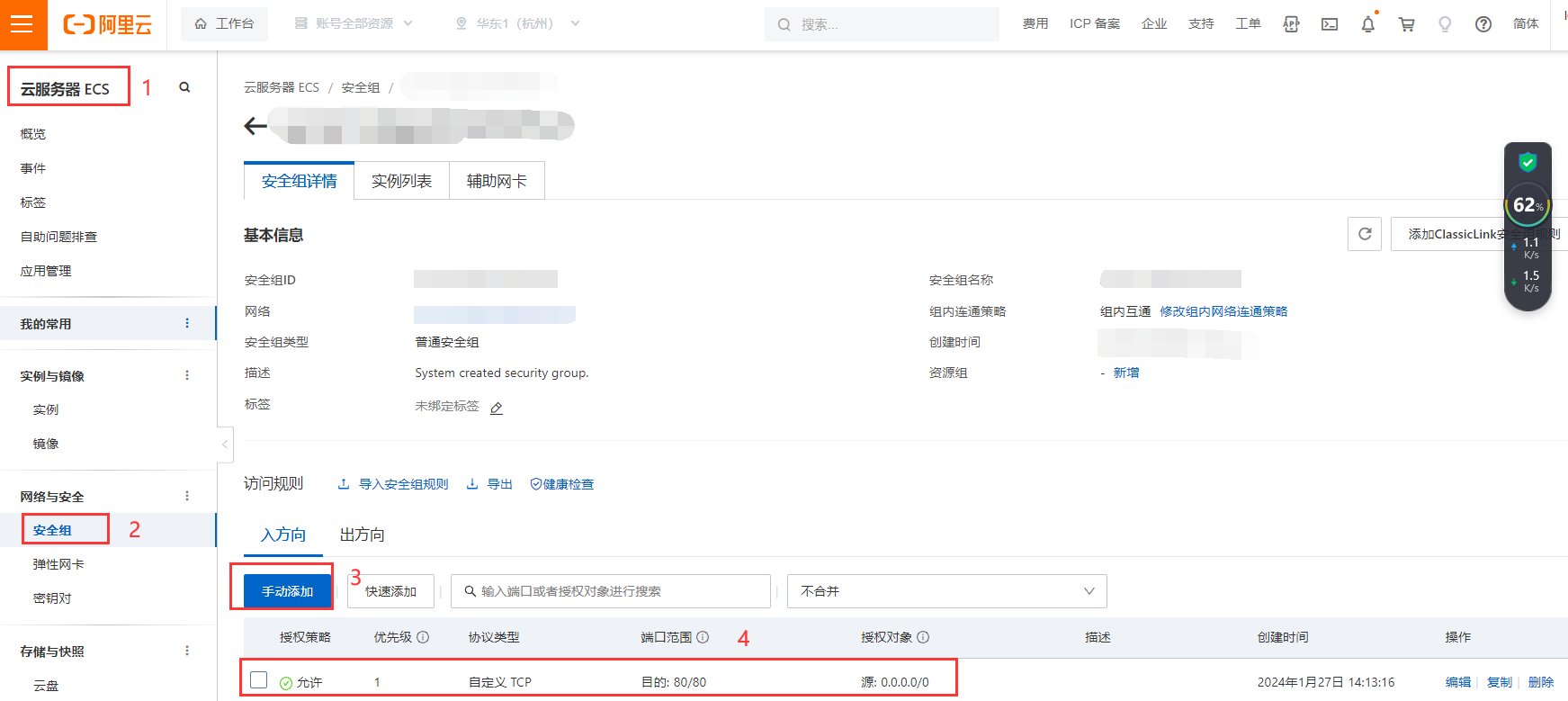Select the 入方向 rules tab
The image size is (1568, 701).
pyautogui.click(x=283, y=535)
